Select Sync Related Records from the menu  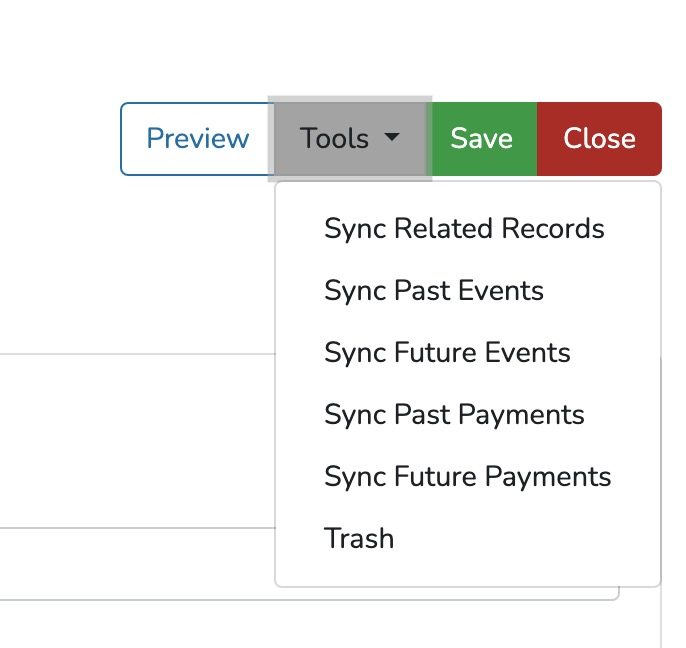point(468,228)
